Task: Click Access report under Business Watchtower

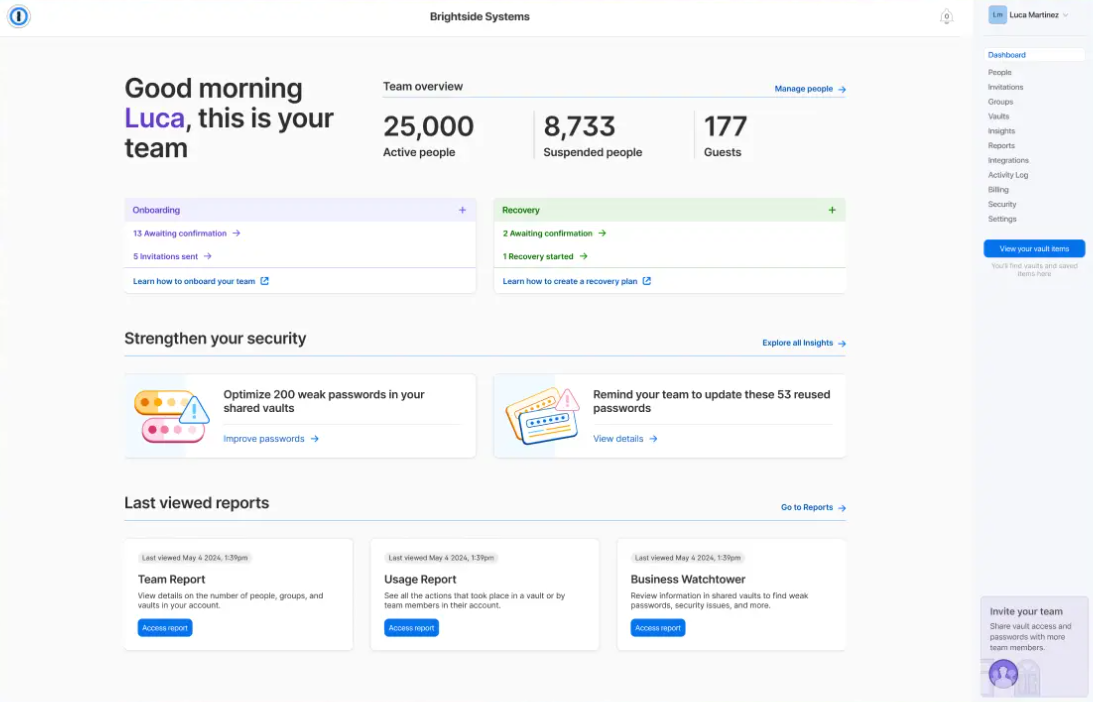Action: point(657,627)
